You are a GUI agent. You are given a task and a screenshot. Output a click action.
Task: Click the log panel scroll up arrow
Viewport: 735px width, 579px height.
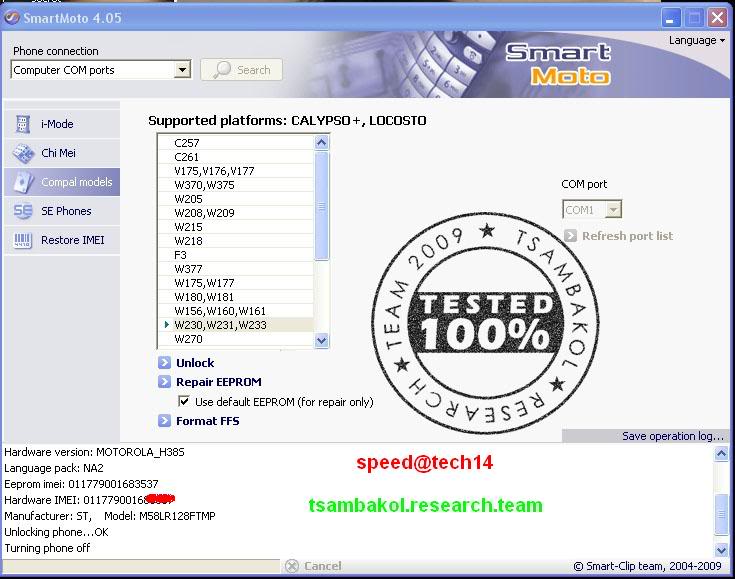pos(721,453)
